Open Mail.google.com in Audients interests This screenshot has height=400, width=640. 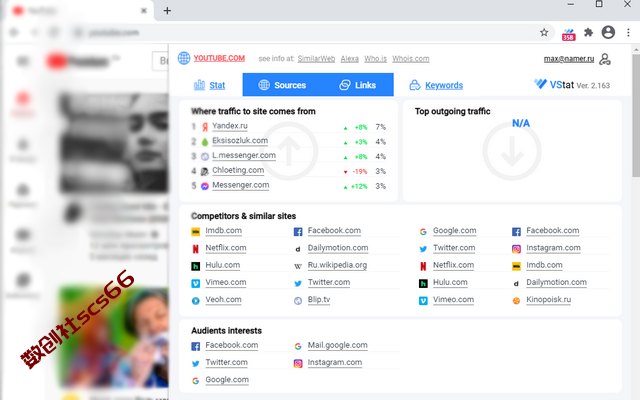pyautogui.click(x=337, y=345)
